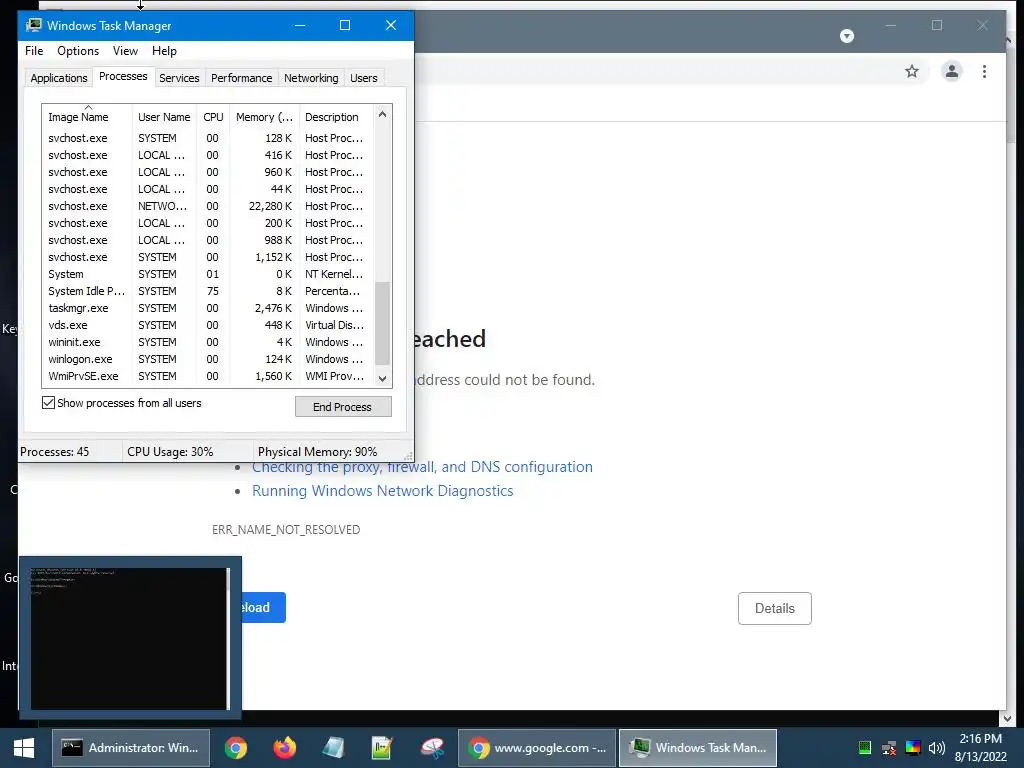Open the Chrome profile avatar icon
Image resolution: width=1024 pixels, height=768 pixels.
952,71
